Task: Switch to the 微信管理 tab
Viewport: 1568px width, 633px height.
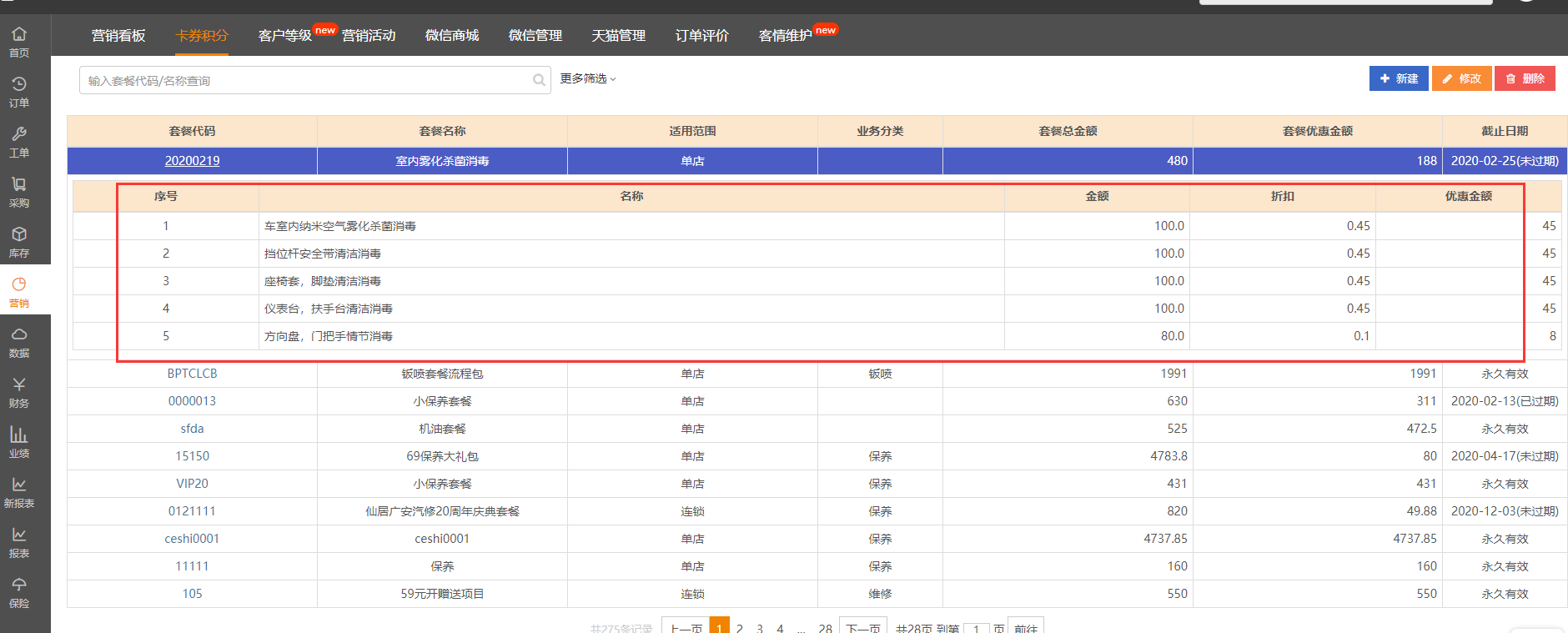Action: pos(535,35)
